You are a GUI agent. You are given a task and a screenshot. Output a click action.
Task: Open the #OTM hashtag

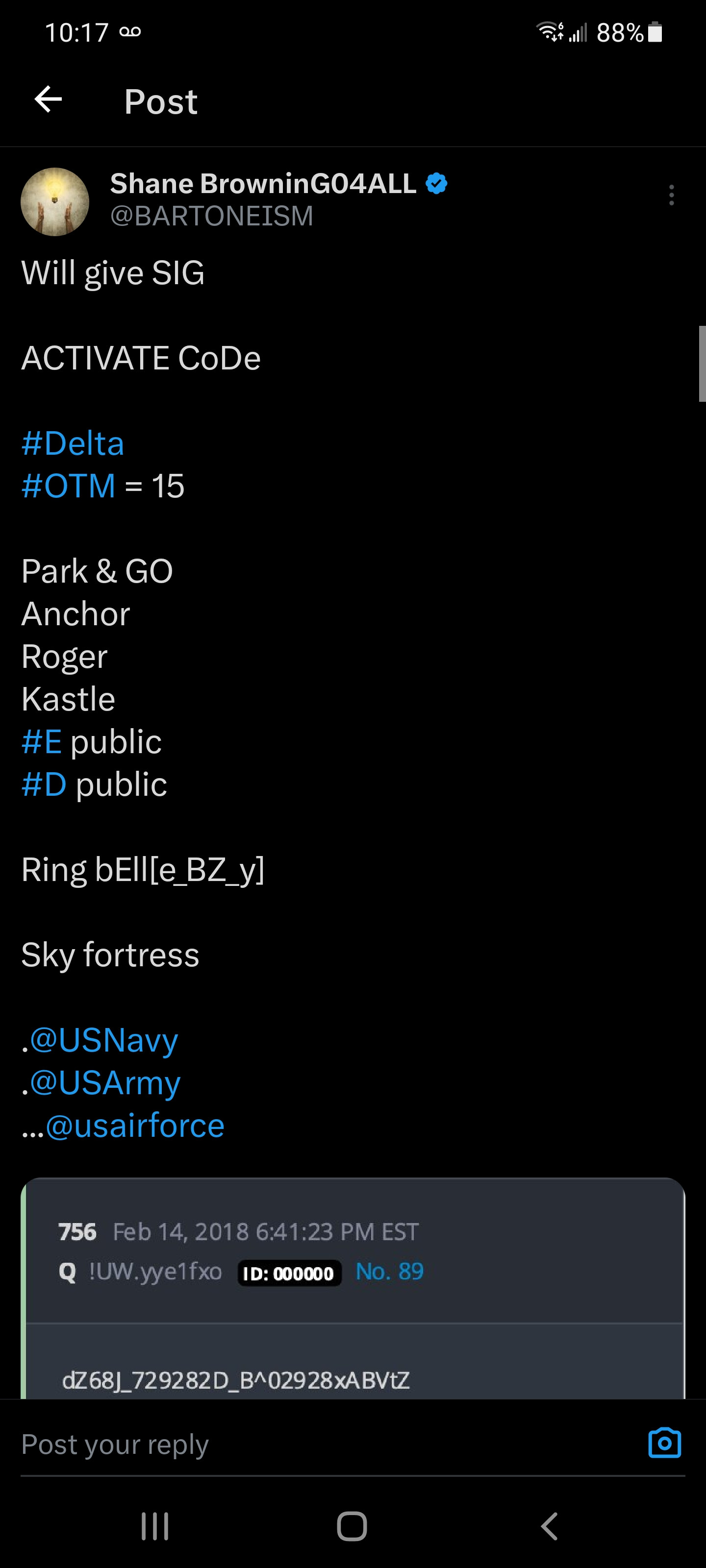point(68,486)
